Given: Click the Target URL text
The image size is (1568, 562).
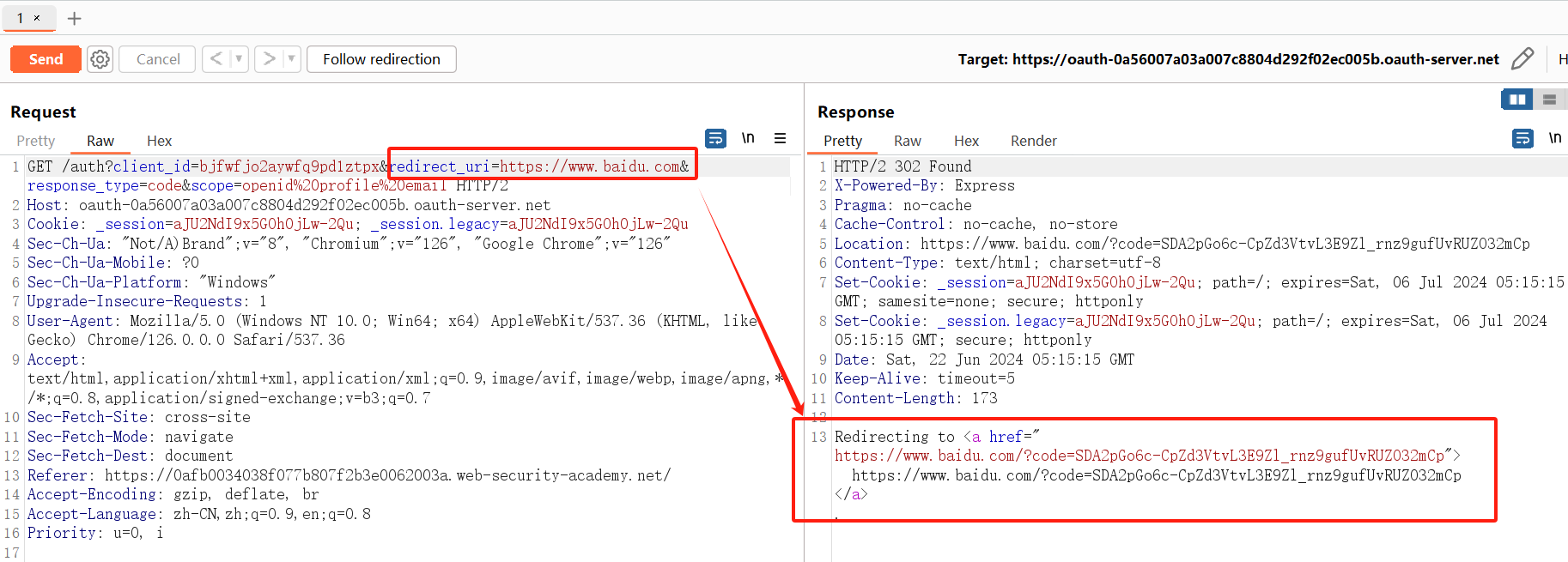Looking at the screenshot, I should (x=1255, y=59).
